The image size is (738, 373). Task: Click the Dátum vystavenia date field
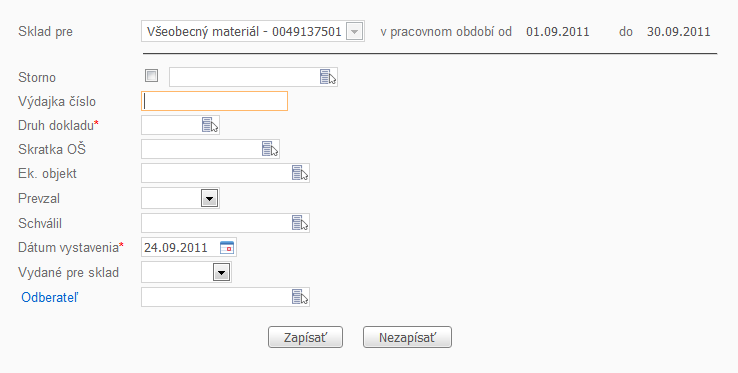pos(181,247)
